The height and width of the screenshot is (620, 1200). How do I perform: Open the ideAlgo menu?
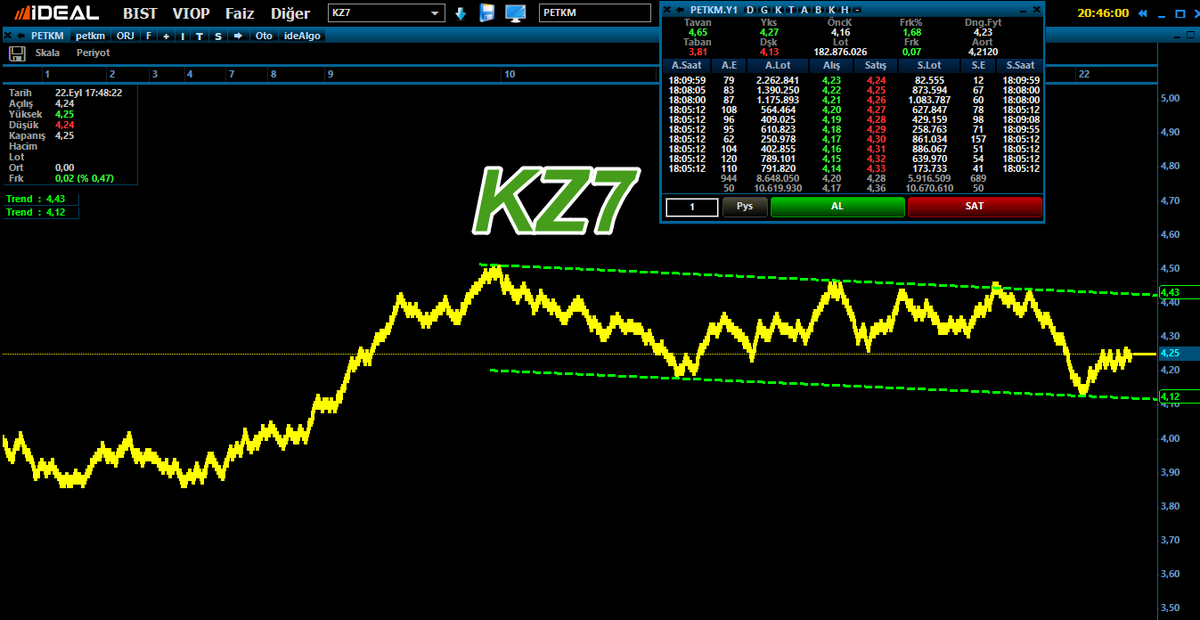(303, 35)
